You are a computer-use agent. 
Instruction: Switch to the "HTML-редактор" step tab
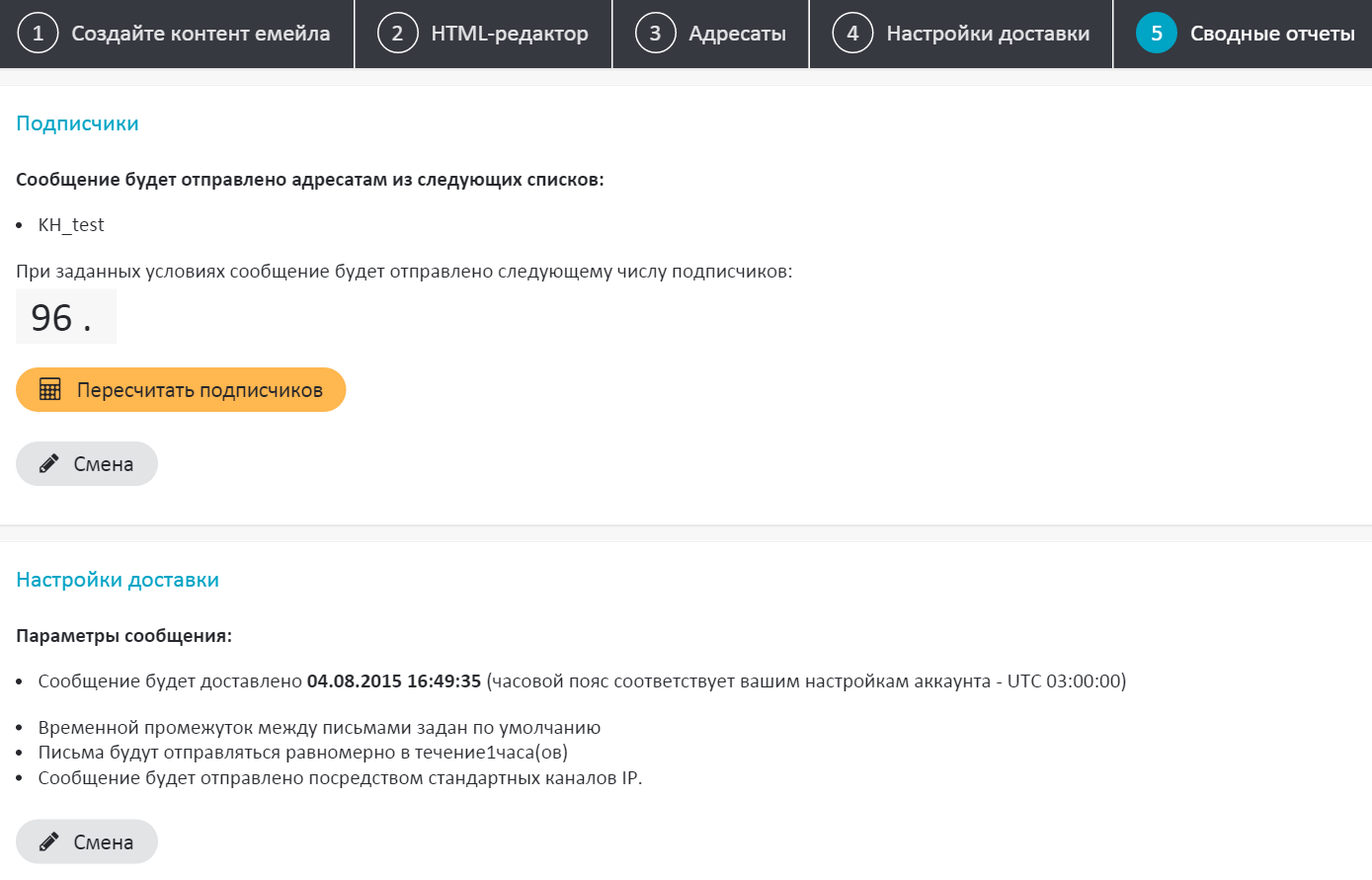pyautogui.click(x=510, y=34)
